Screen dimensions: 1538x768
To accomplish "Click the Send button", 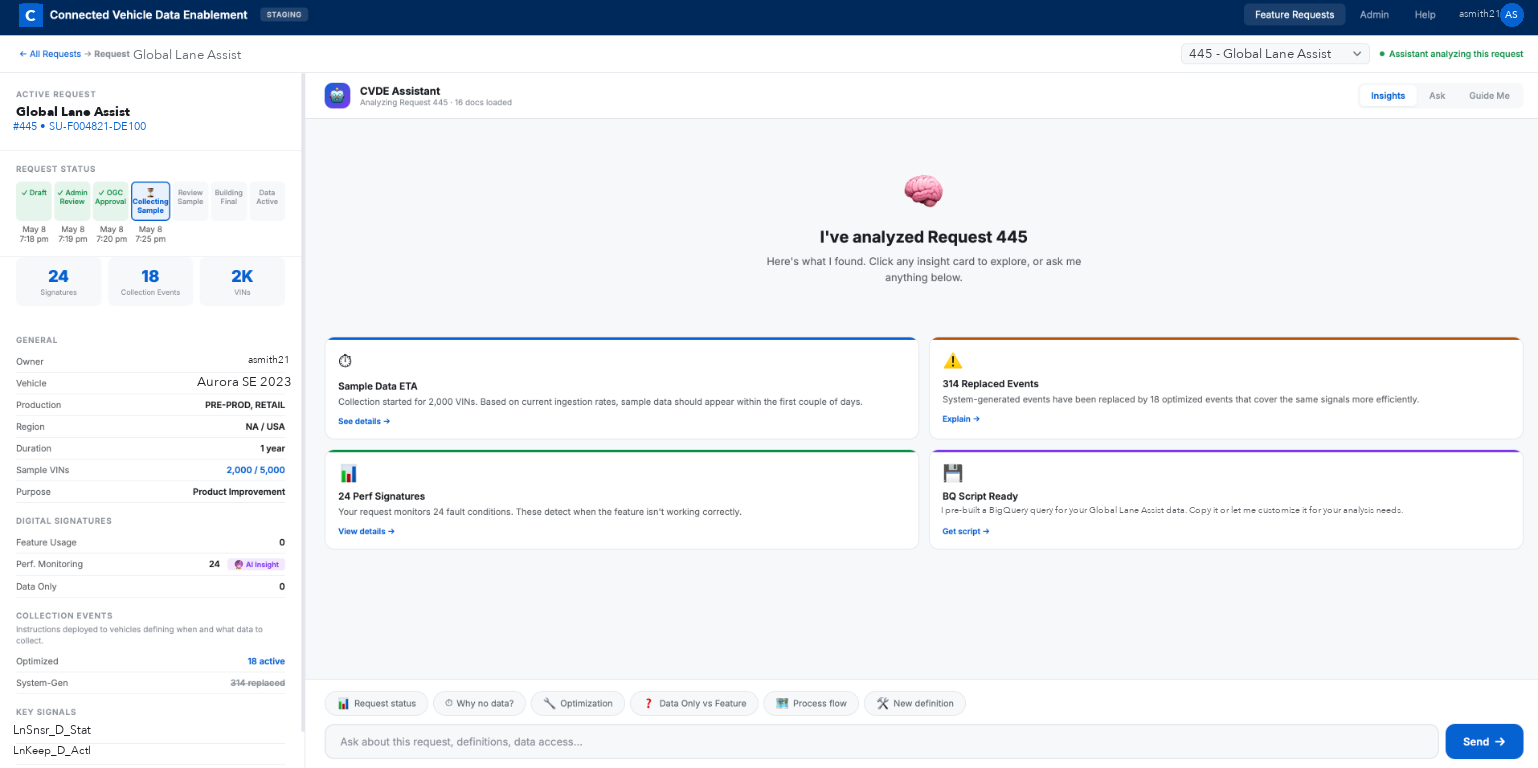I will (x=1484, y=742).
